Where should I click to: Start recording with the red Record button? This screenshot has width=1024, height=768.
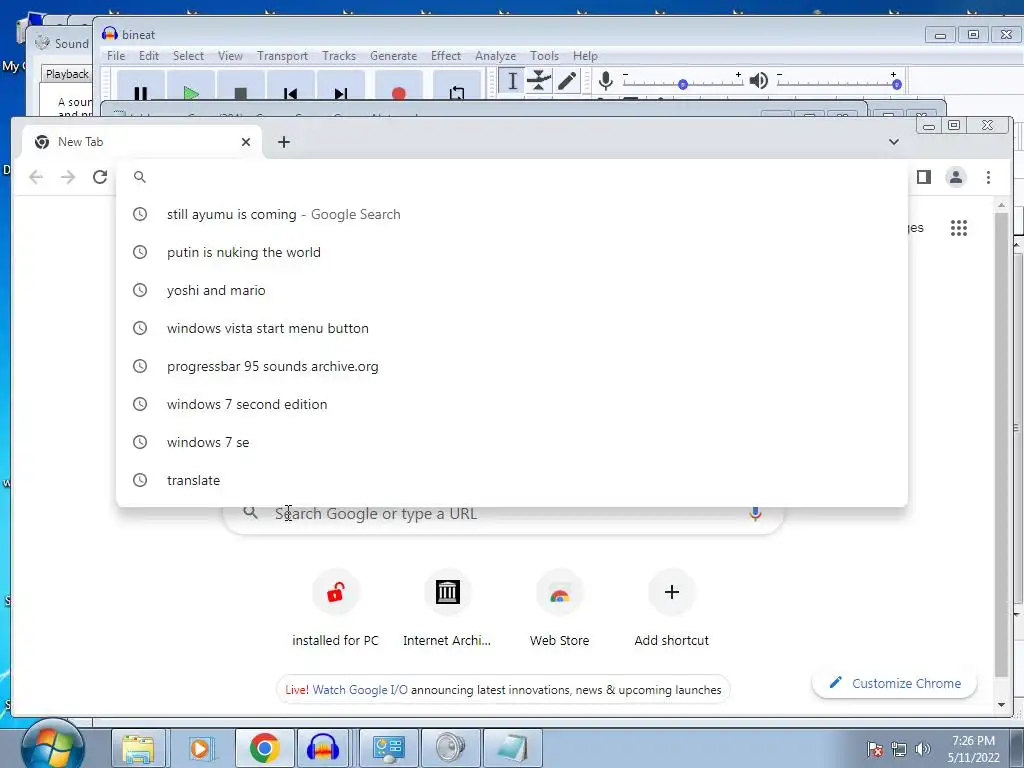[398, 89]
